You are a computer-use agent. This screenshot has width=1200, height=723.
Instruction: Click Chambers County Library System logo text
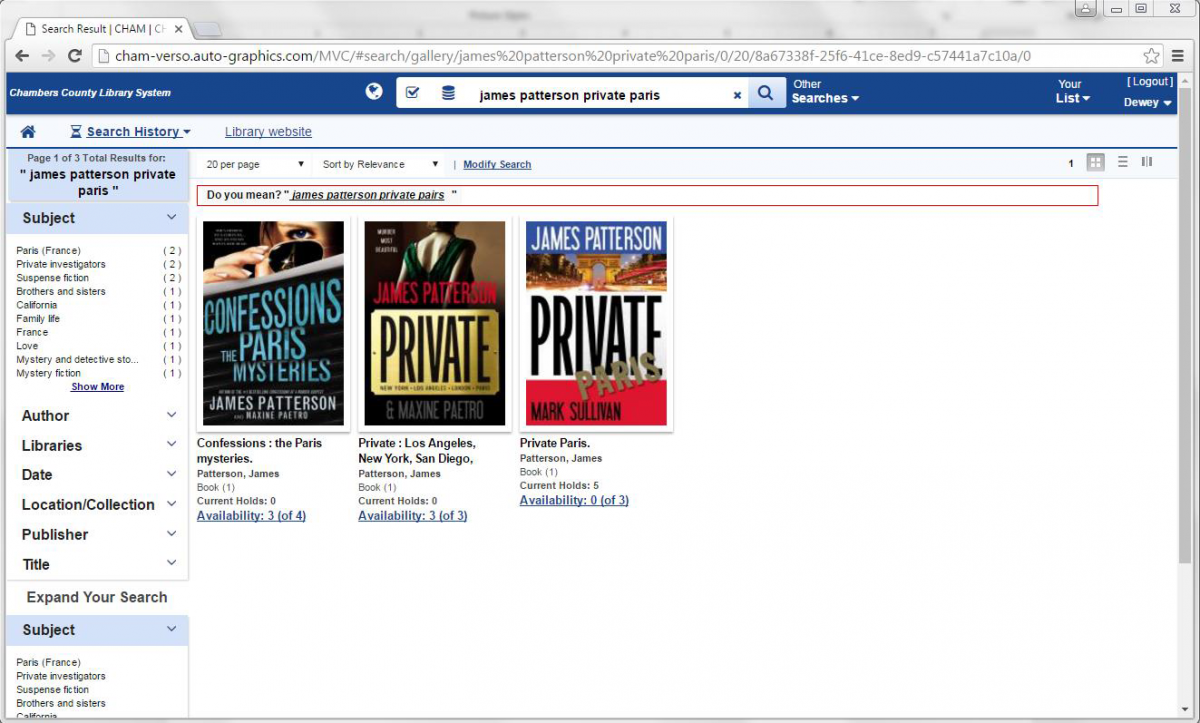90,93
